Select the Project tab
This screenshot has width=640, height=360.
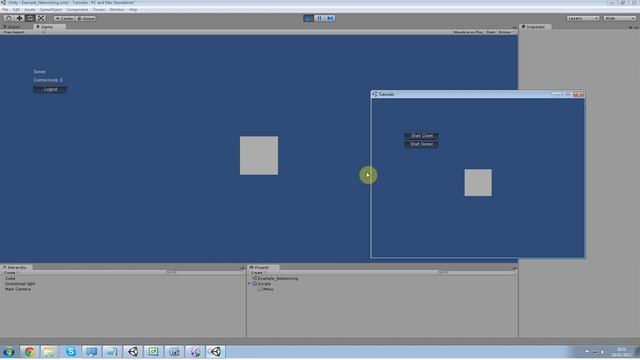[262, 267]
